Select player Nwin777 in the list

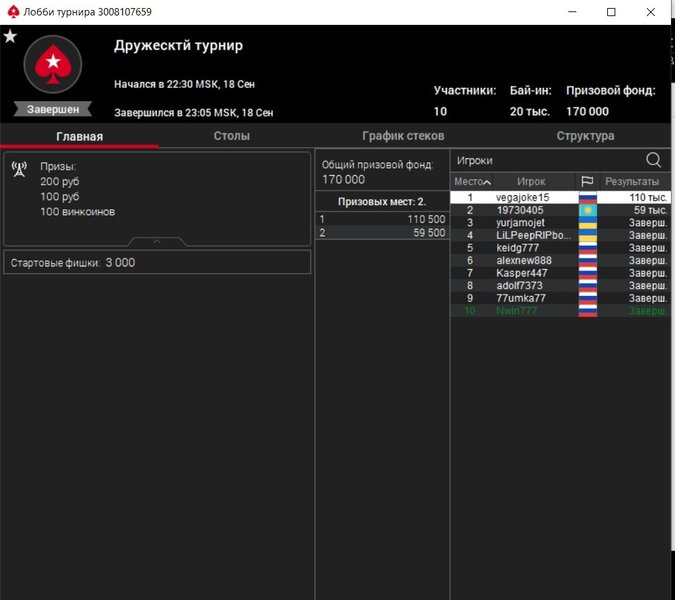click(516, 311)
